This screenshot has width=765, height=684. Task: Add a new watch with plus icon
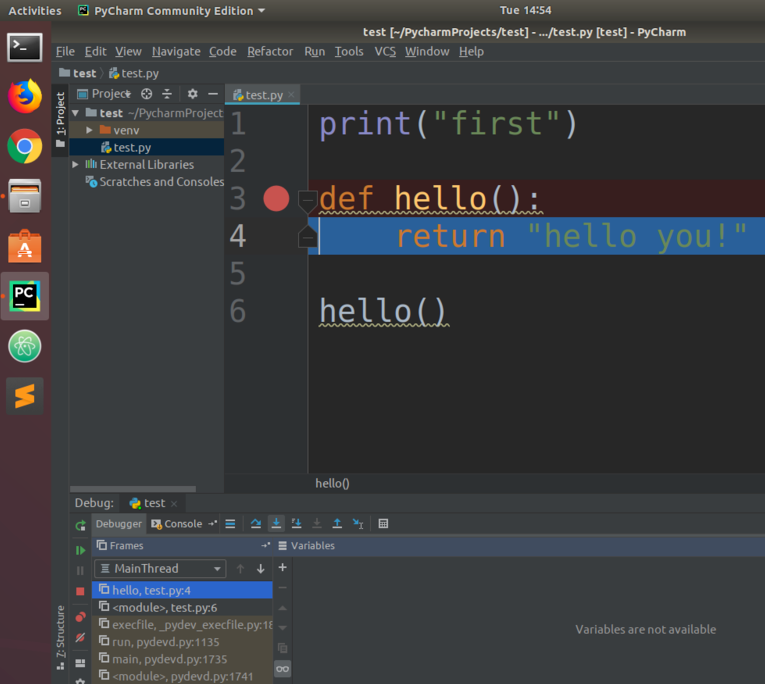[282, 567]
